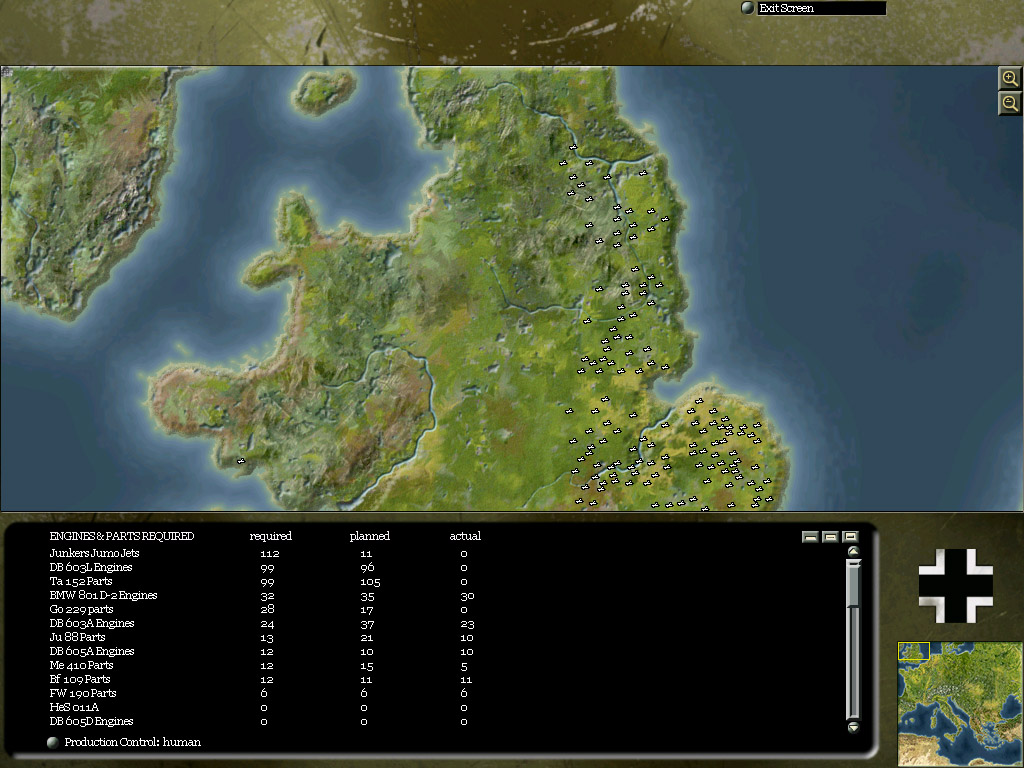This screenshot has width=1024, height=768.
Task: Click the Exit Screen button
Action: (x=821, y=8)
